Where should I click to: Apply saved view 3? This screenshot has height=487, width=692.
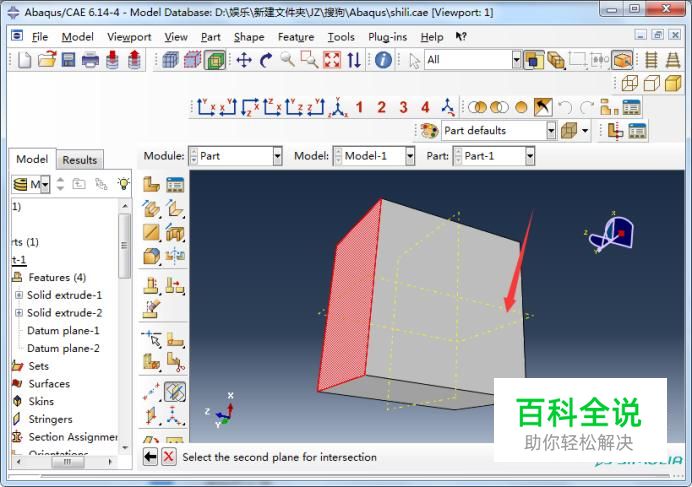pyautogui.click(x=403, y=107)
